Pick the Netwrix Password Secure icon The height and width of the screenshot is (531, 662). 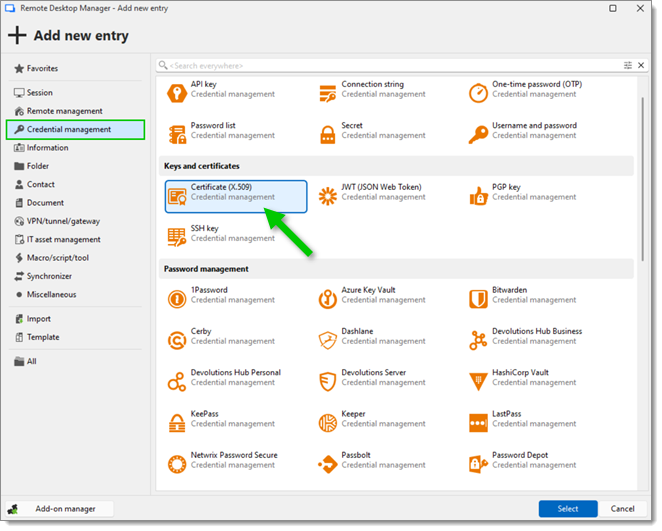pyautogui.click(x=176, y=464)
